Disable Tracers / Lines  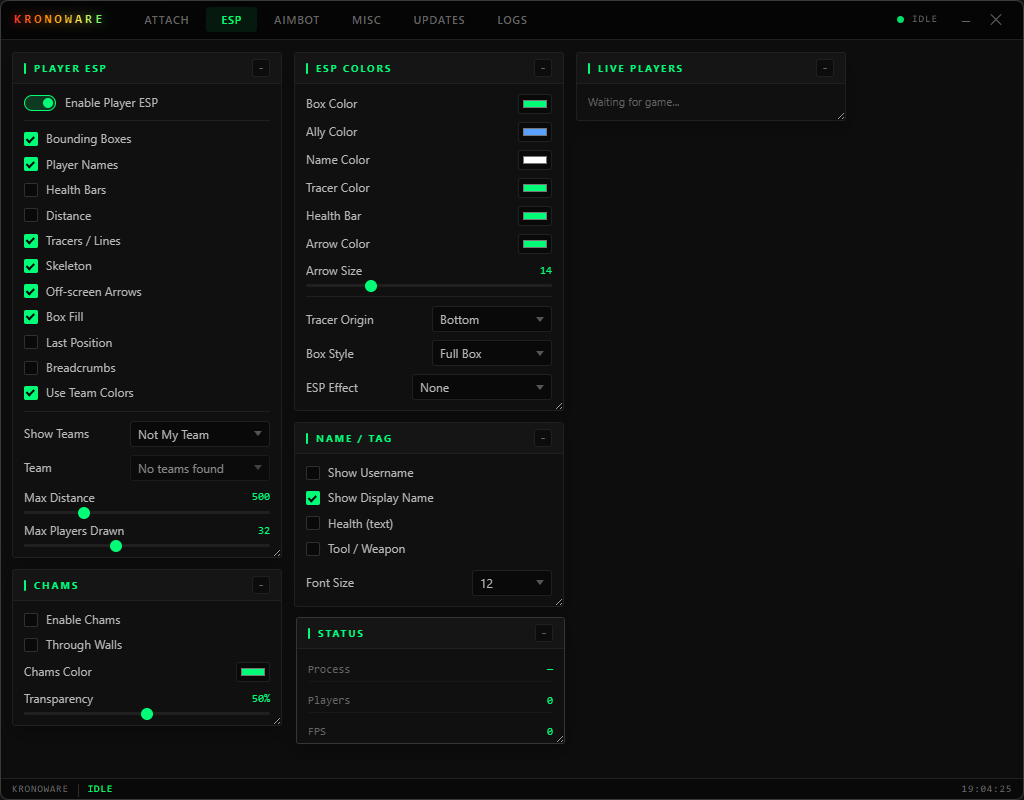pos(31,241)
